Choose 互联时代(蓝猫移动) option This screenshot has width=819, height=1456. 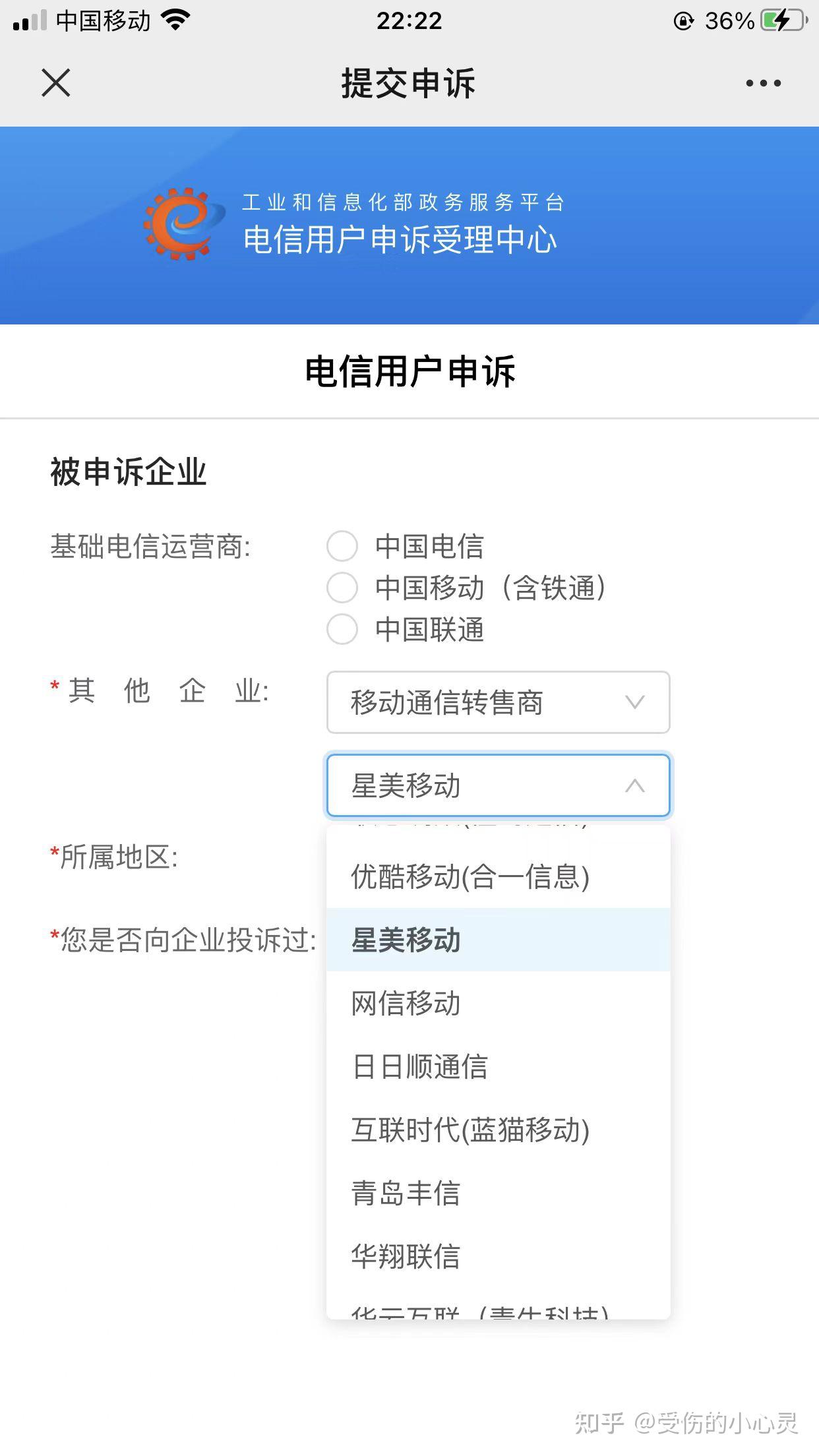pos(470,1130)
